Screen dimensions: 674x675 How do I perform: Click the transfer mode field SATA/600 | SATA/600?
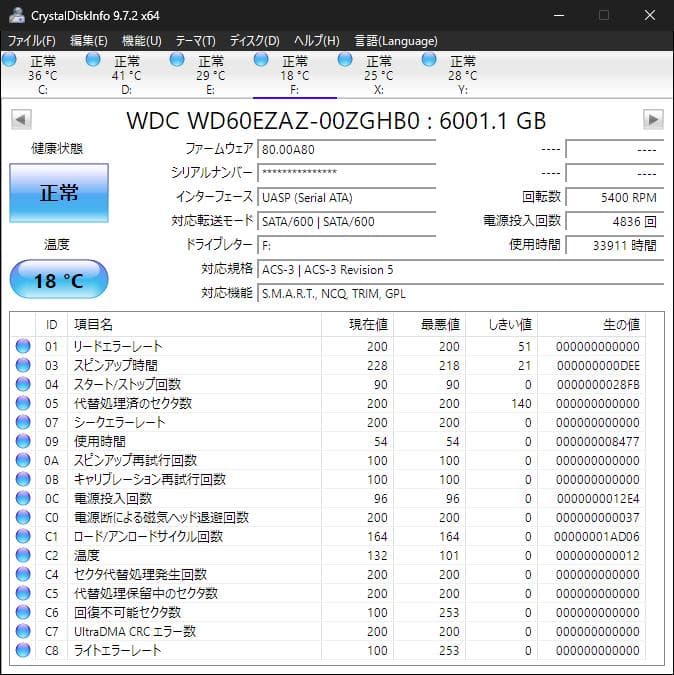click(x=346, y=222)
